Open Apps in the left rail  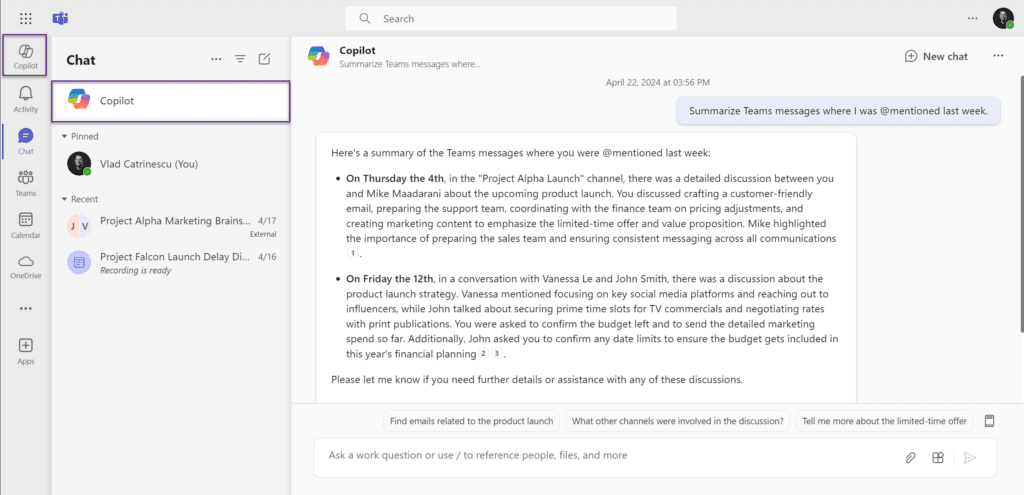(25, 351)
